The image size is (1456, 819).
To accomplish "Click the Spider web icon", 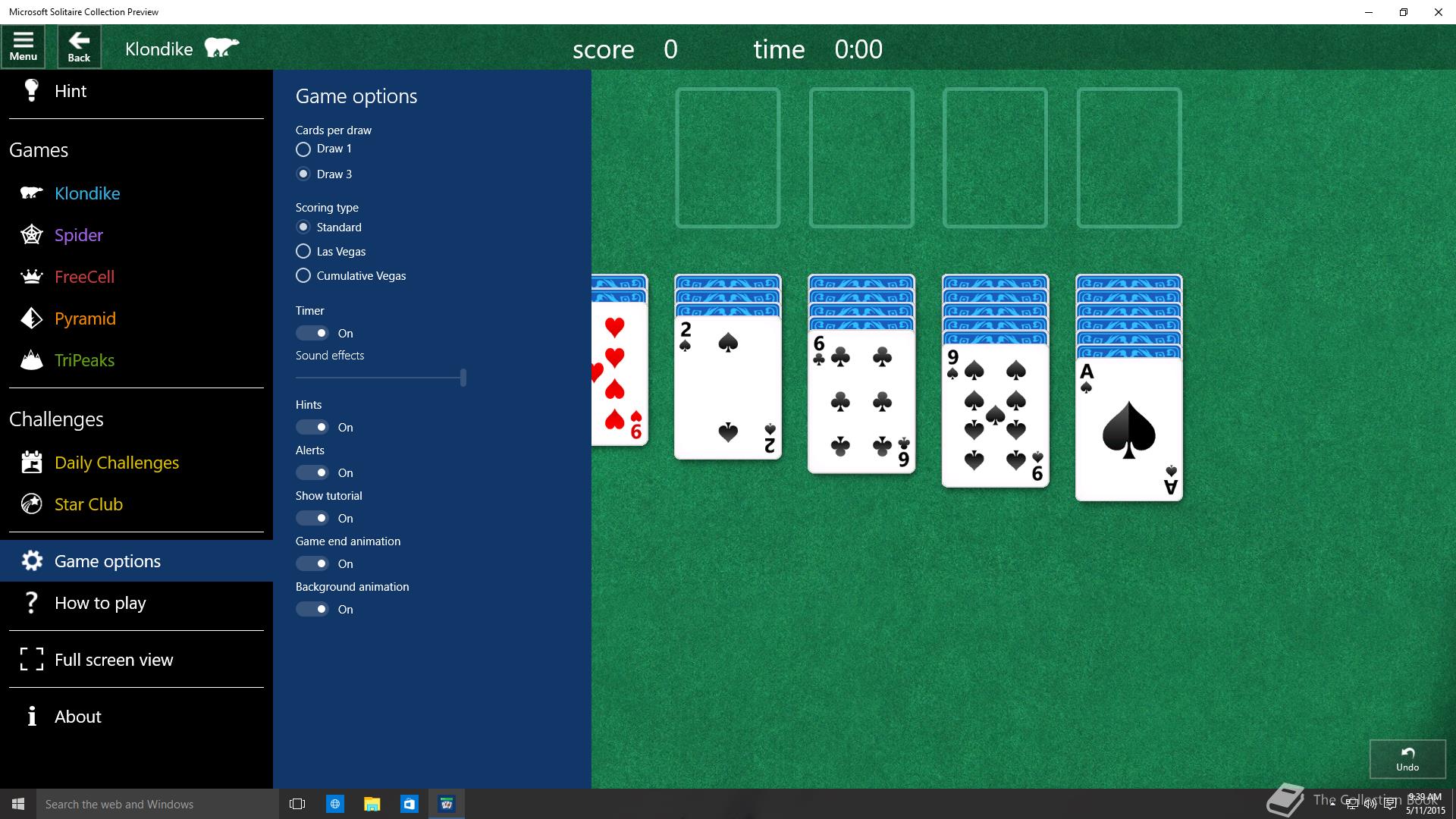I will pos(31,235).
